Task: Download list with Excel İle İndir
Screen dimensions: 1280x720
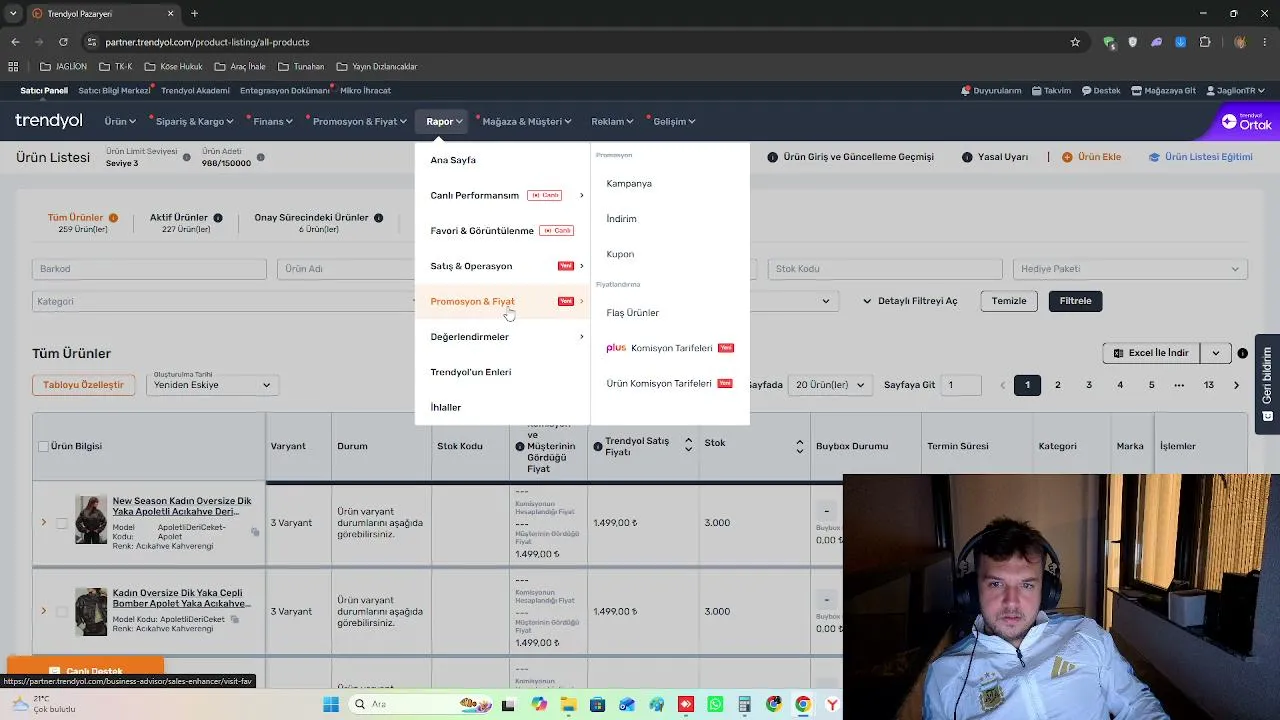Action: (x=1152, y=353)
